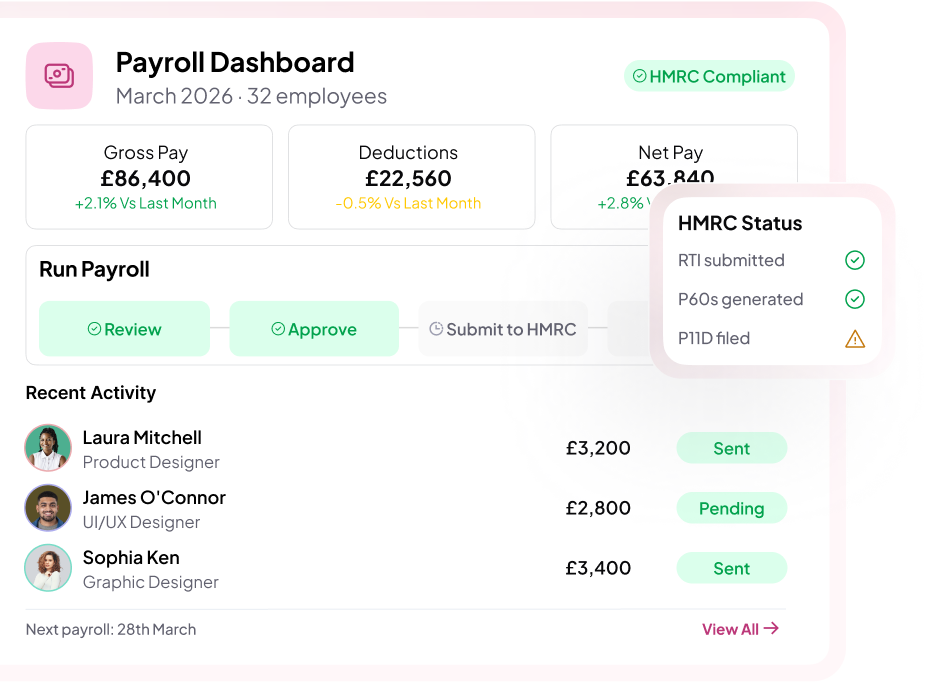Open Sophia Ken's profile avatar
Image resolution: width=942 pixels, height=683 pixels.
[x=48, y=568]
